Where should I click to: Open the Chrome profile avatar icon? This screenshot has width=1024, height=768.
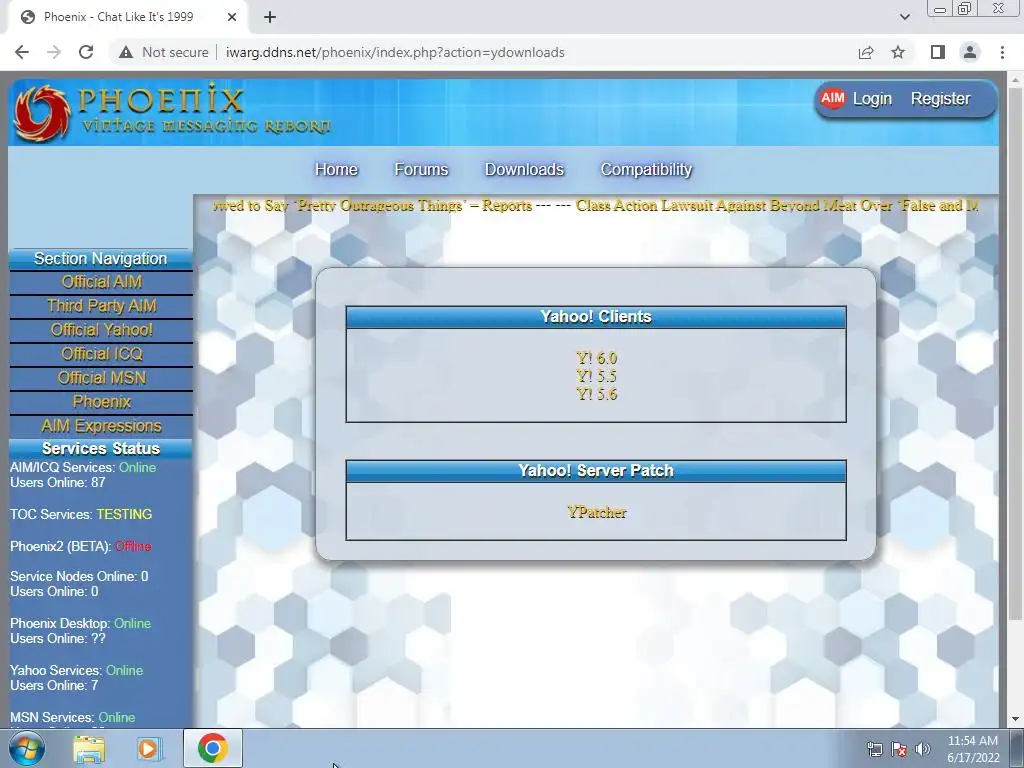(970, 52)
